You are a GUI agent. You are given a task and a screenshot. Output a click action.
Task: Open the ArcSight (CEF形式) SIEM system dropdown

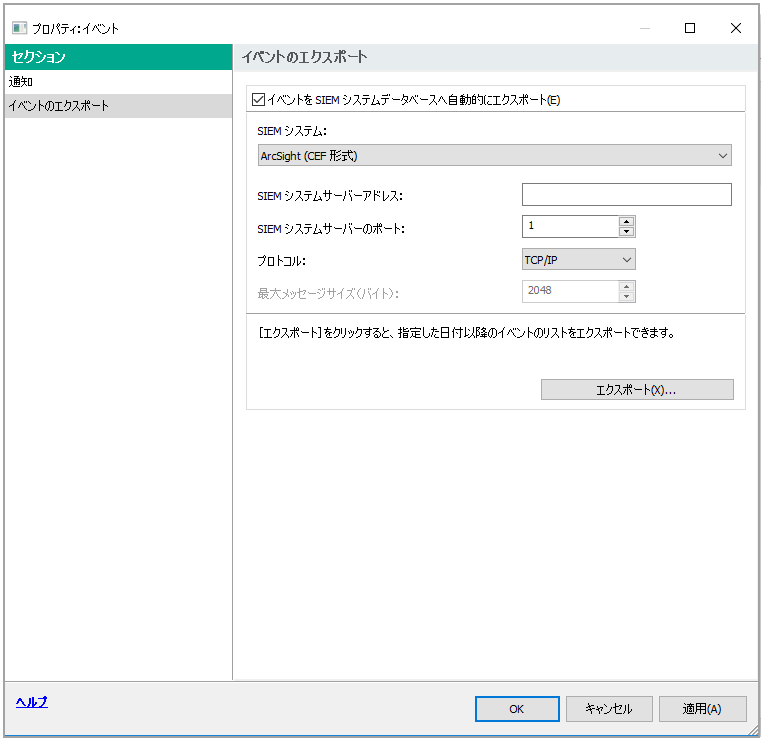(495, 156)
